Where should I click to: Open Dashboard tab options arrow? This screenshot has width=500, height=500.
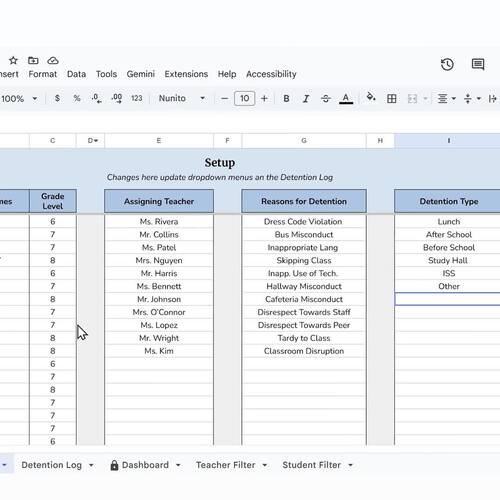tap(178, 465)
